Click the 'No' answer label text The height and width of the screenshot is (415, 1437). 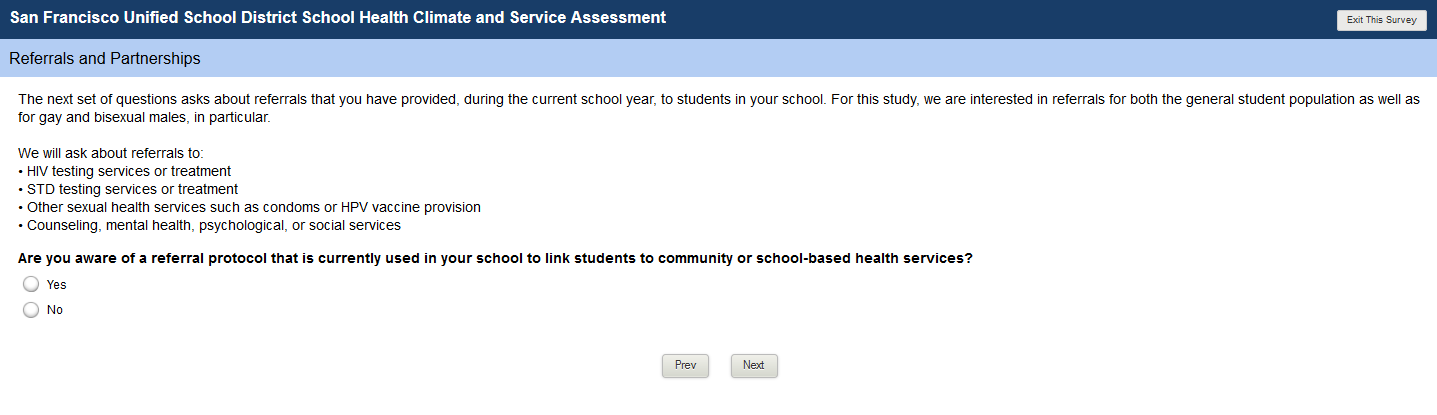pyautogui.click(x=55, y=310)
